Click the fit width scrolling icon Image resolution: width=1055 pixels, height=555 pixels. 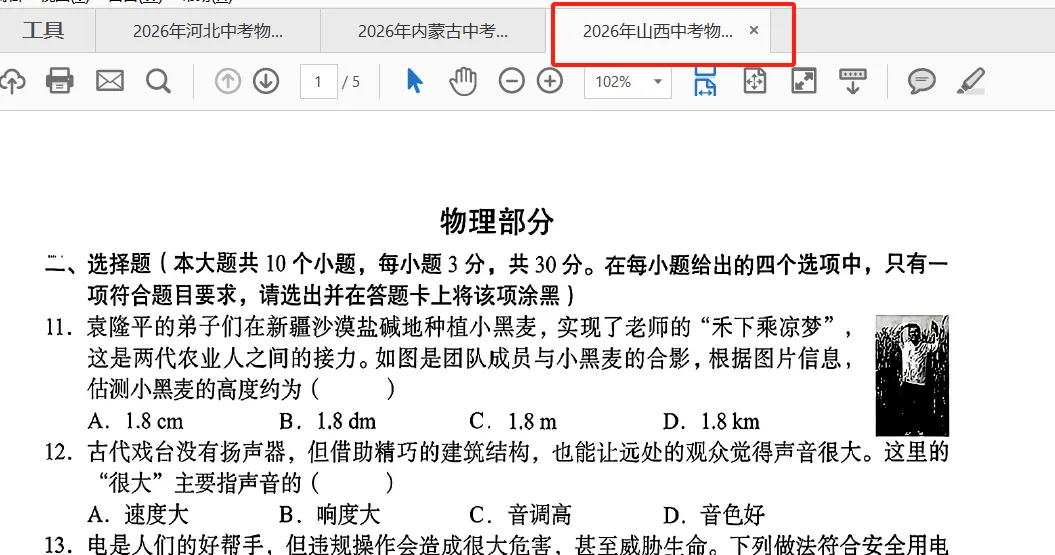pyautogui.click(x=705, y=81)
